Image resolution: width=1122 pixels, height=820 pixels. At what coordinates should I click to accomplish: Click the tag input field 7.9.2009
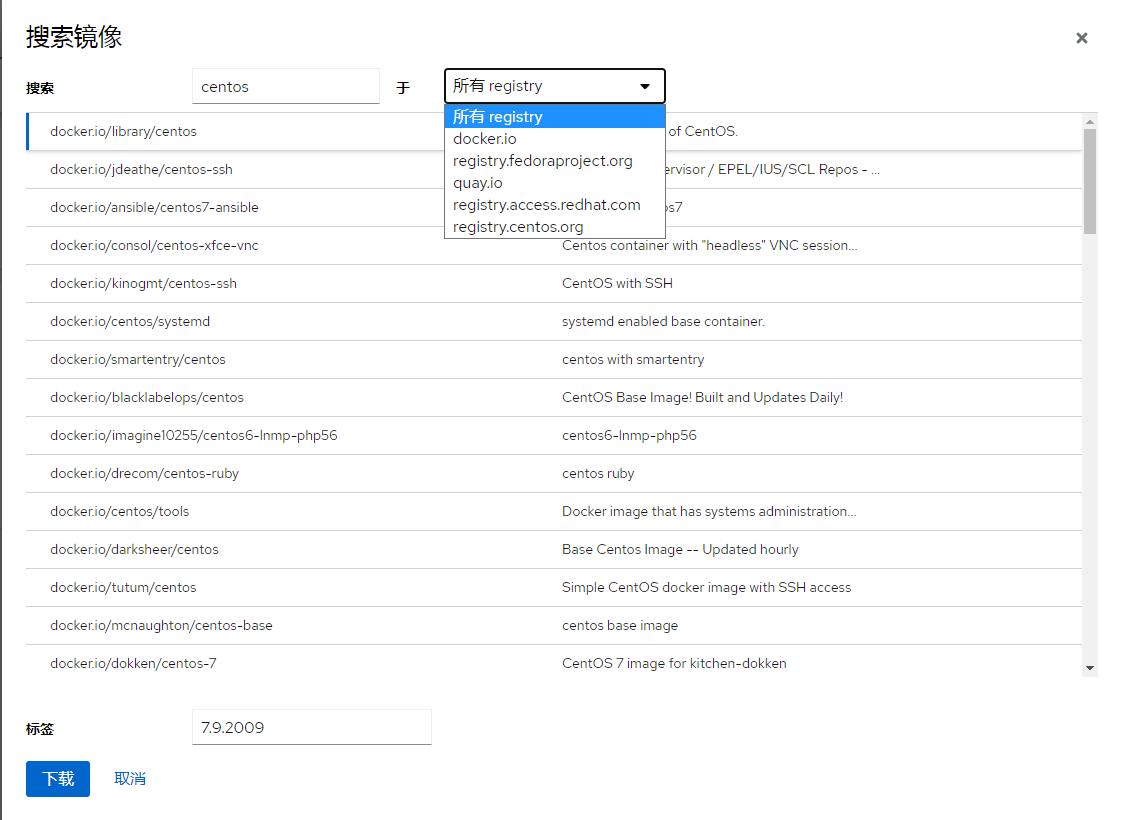(x=311, y=727)
